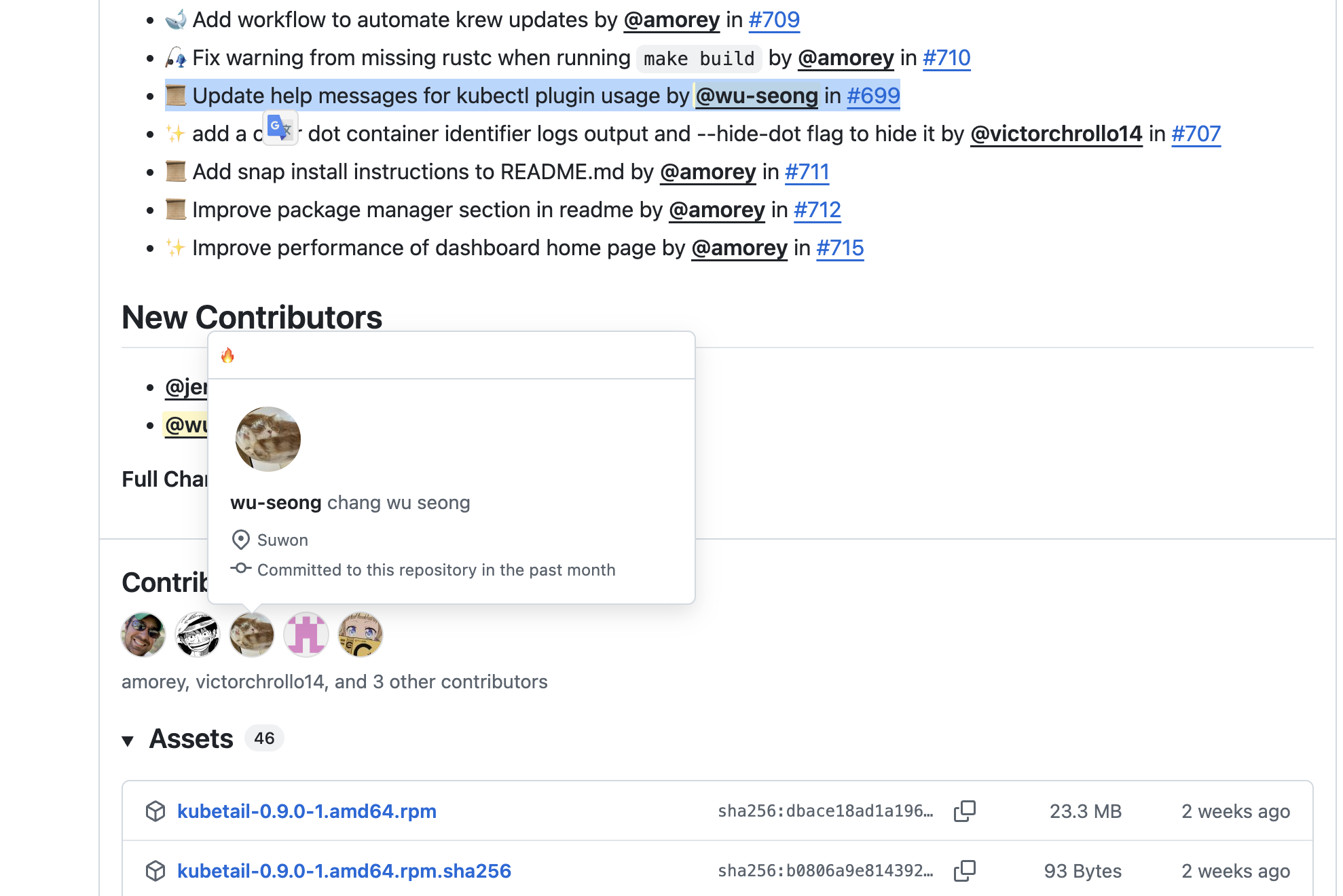Click the Google Translate popup icon
1343x896 pixels.
tap(280, 127)
